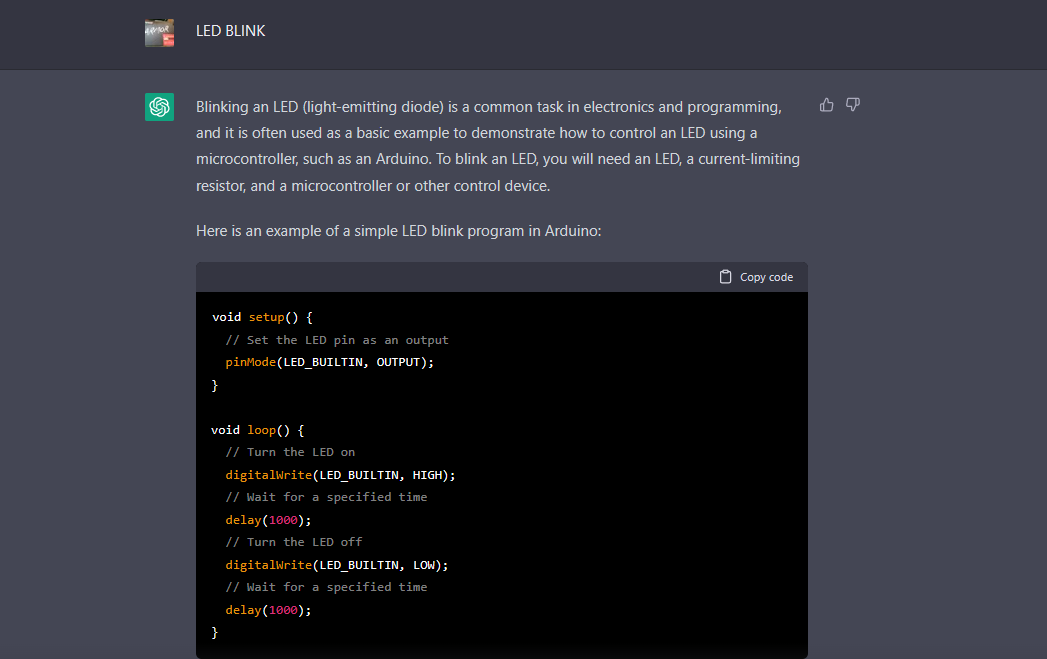
Task: Click the gray header bar of the code block
Action: pos(450,277)
